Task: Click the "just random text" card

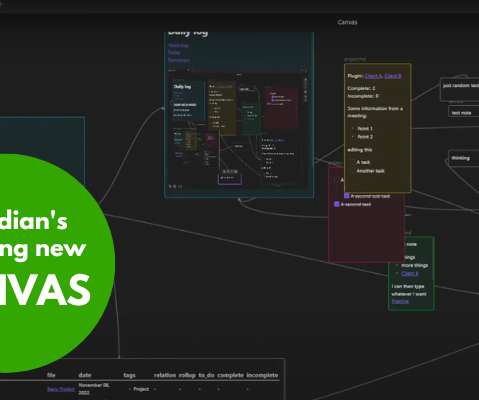Action: click(x=460, y=89)
